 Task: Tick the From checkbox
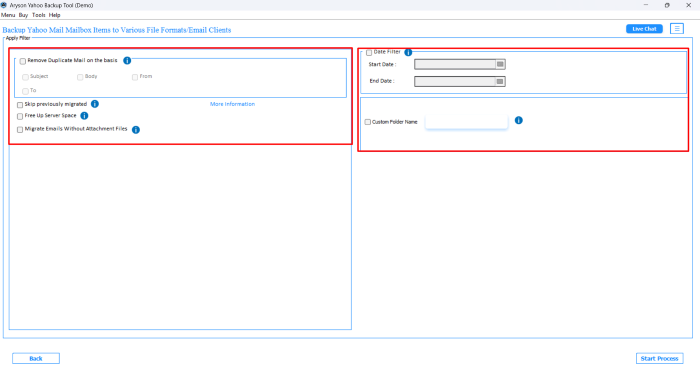pos(135,77)
